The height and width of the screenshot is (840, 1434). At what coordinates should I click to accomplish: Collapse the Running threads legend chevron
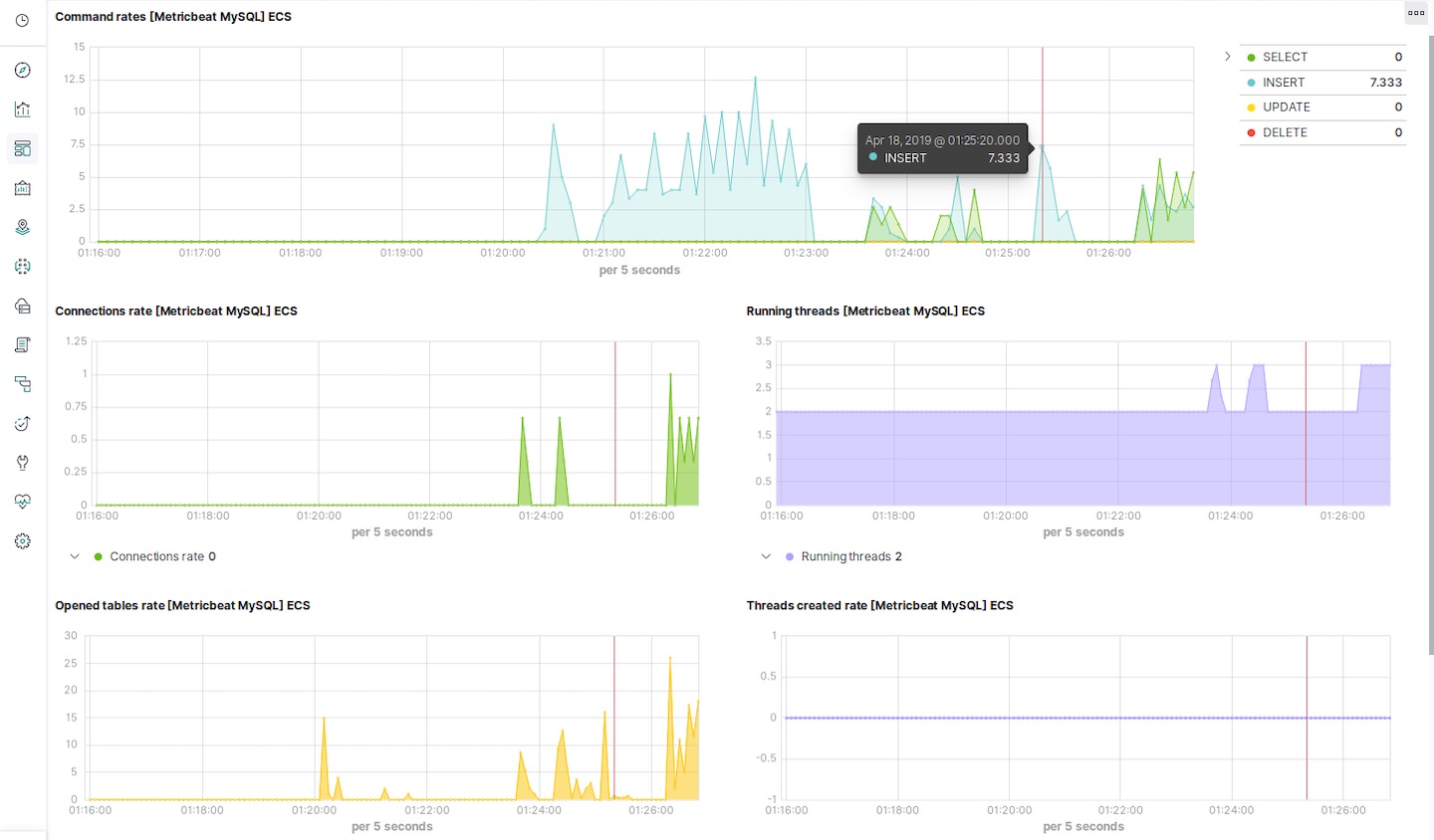(765, 556)
